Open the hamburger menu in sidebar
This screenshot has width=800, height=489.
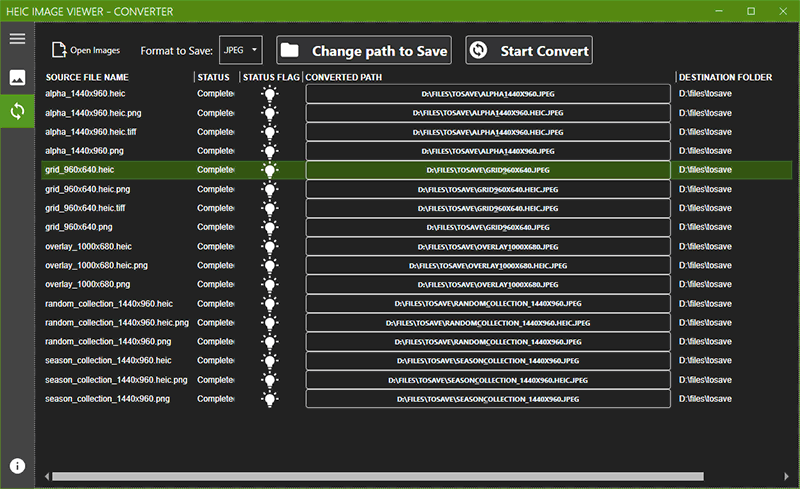(x=17, y=39)
